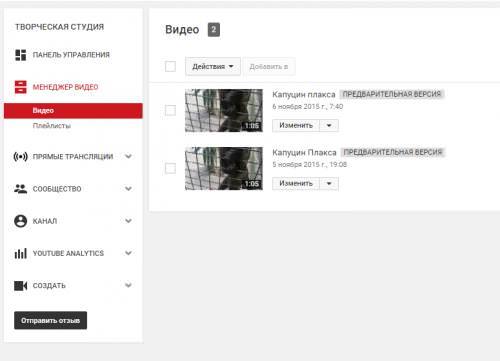Click the YouTube Analytics bar chart icon

click(20, 253)
